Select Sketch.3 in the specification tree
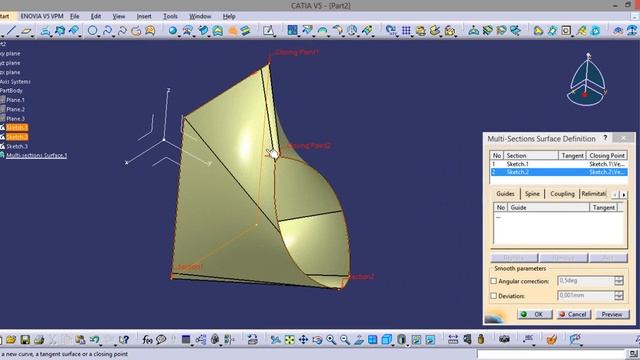 17,146
